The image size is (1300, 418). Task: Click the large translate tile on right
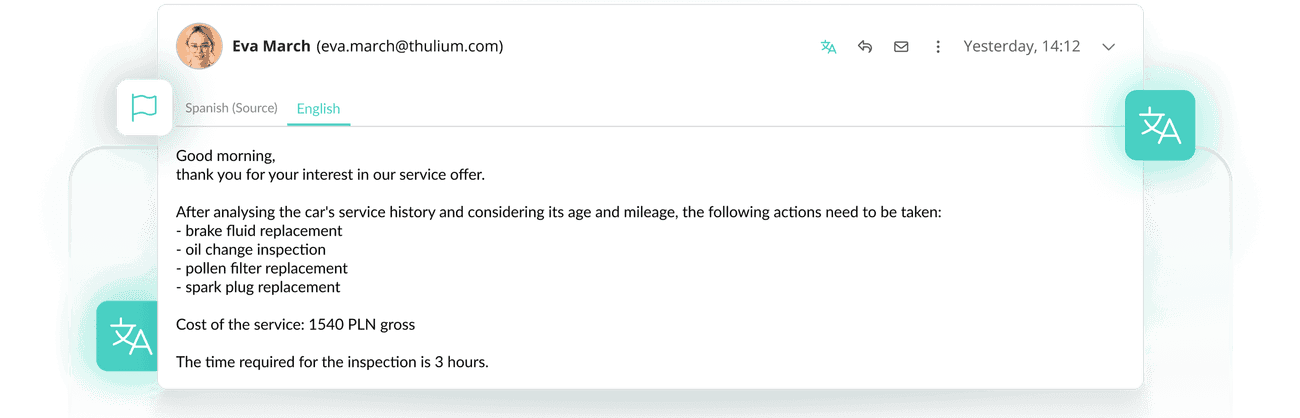coord(1160,125)
